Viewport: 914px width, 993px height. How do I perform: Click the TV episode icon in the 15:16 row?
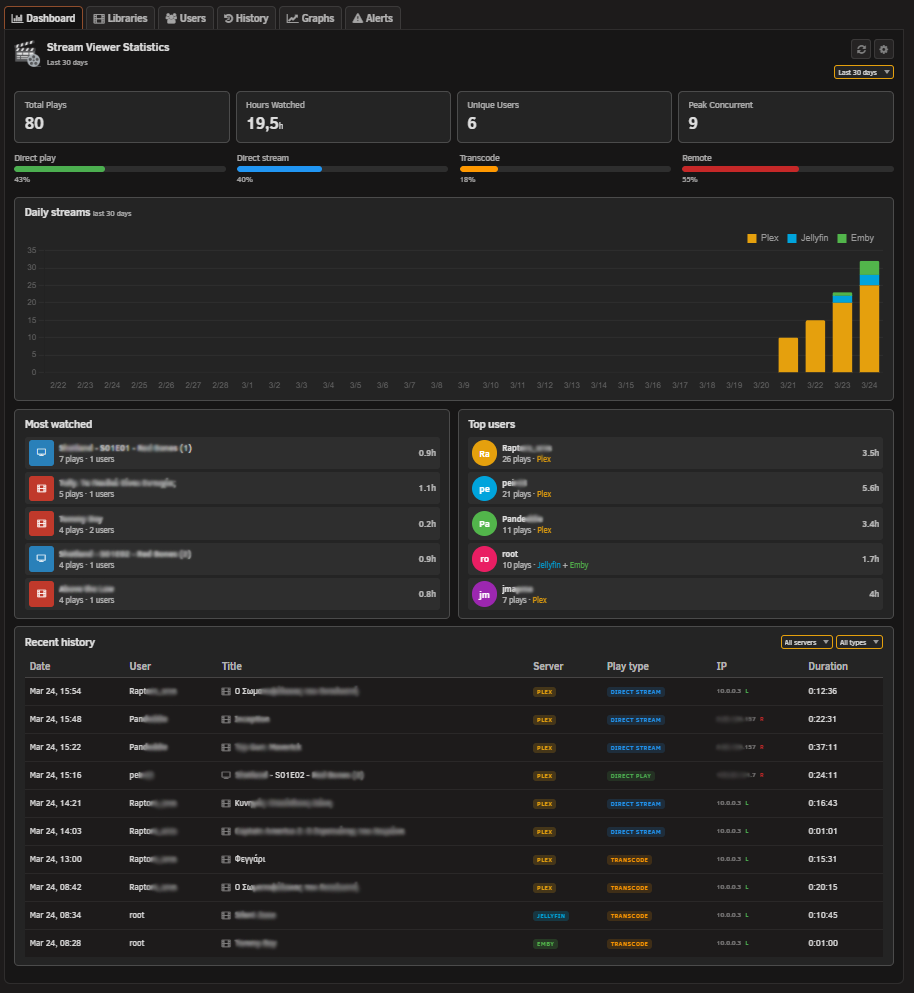tap(225, 775)
